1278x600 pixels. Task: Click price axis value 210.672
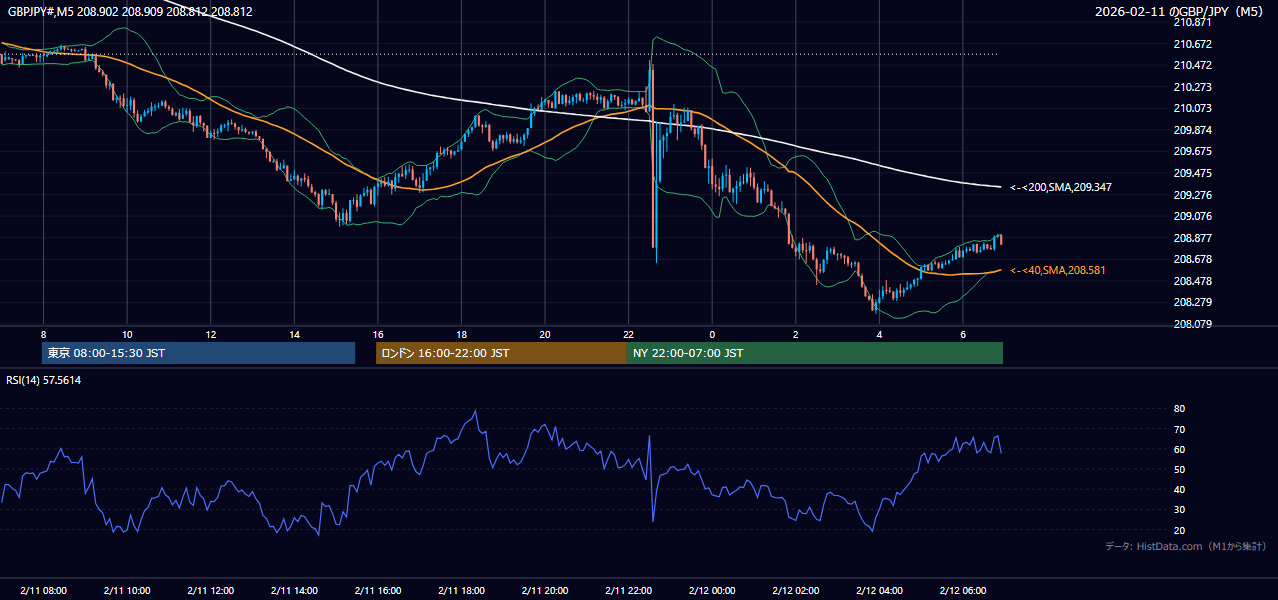pos(1192,44)
